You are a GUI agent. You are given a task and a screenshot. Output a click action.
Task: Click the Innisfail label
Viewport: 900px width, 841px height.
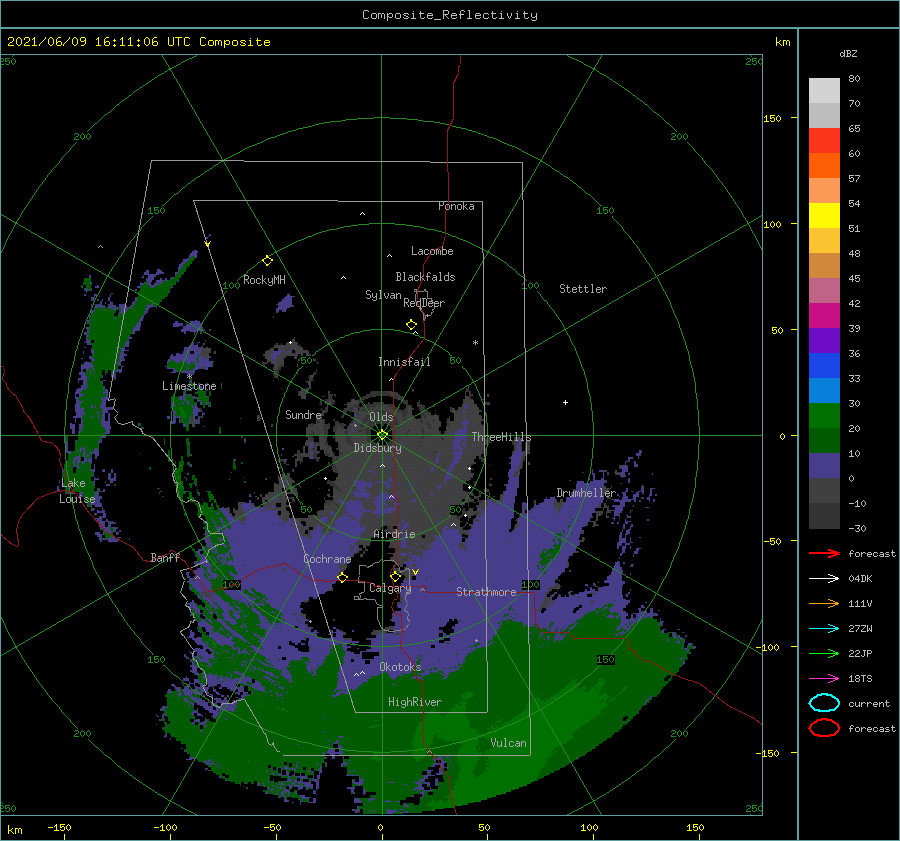pos(404,362)
